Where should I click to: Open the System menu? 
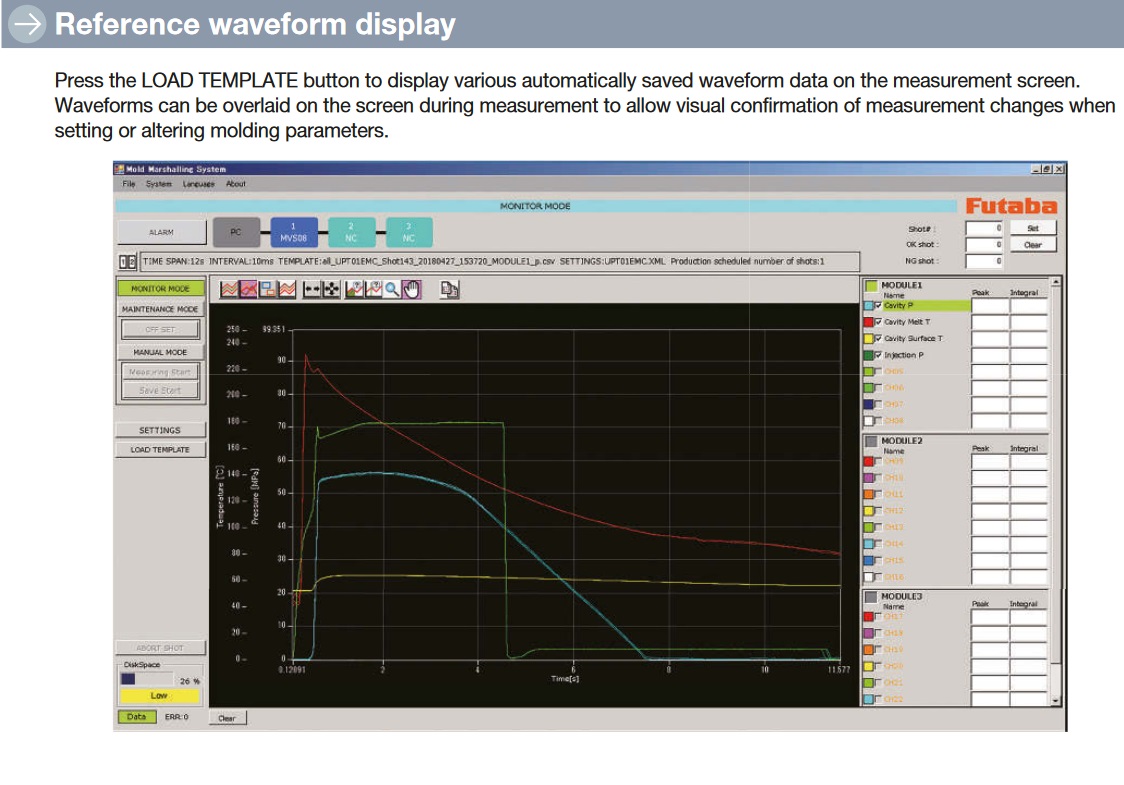(x=158, y=184)
